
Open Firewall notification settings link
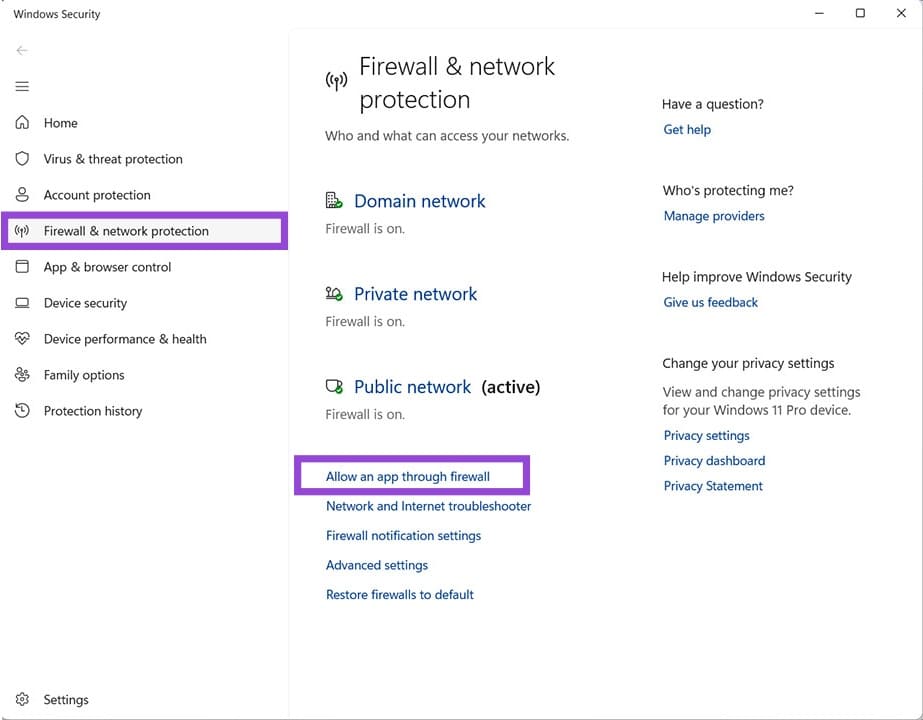point(403,536)
